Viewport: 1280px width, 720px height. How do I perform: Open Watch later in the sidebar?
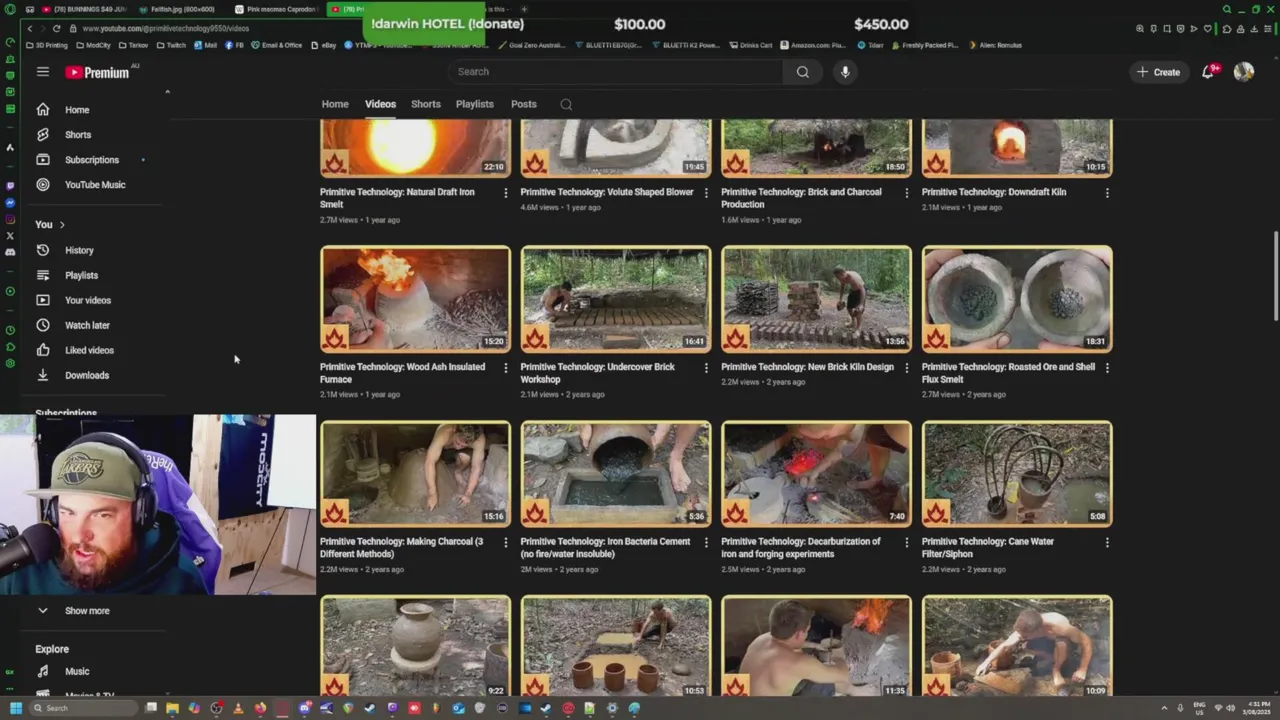[87, 325]
